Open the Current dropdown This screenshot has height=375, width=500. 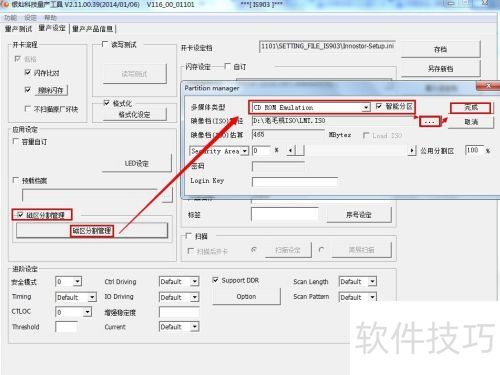pyautogui.click(x=195, y=327)
